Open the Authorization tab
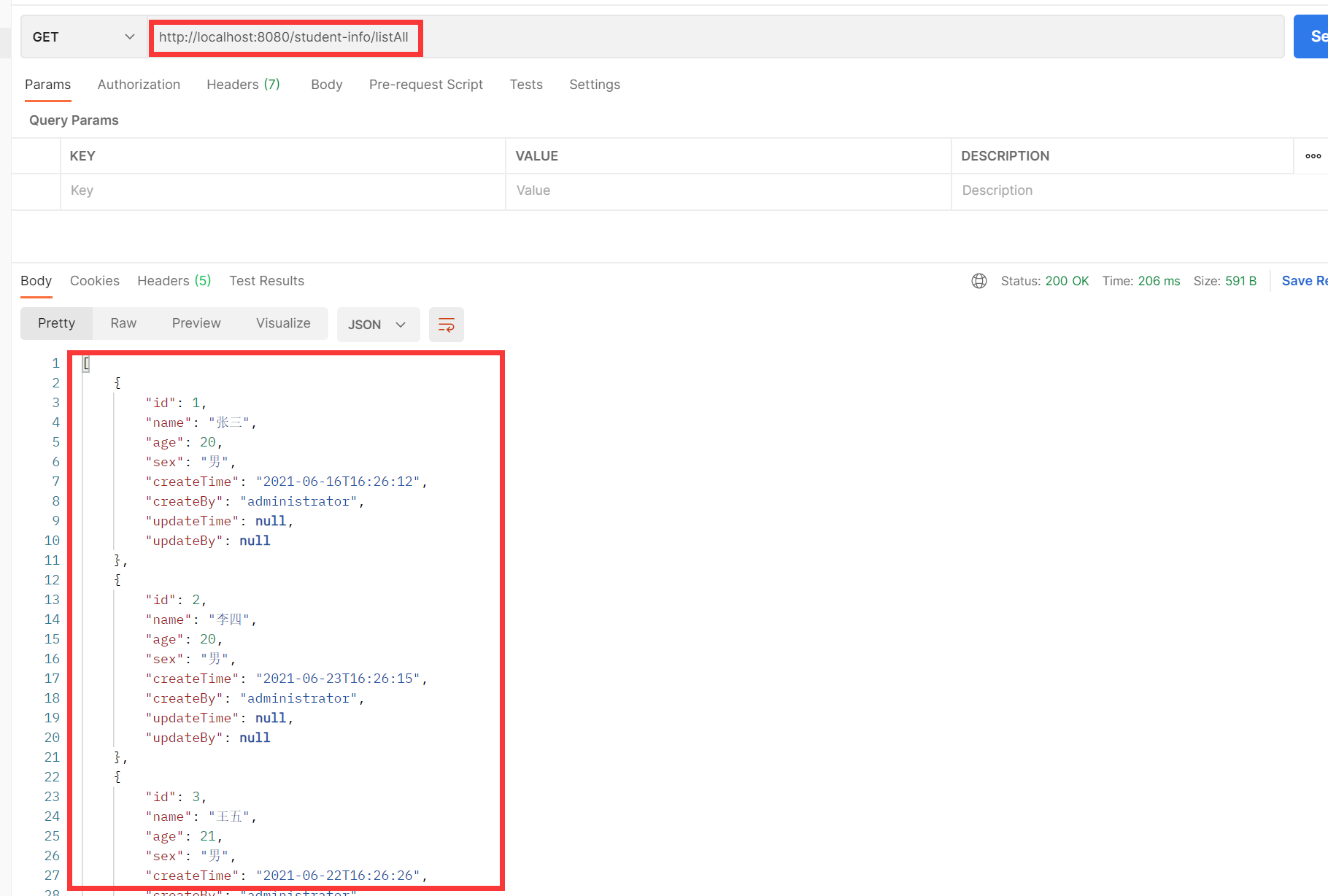 (x=139, y=85)
